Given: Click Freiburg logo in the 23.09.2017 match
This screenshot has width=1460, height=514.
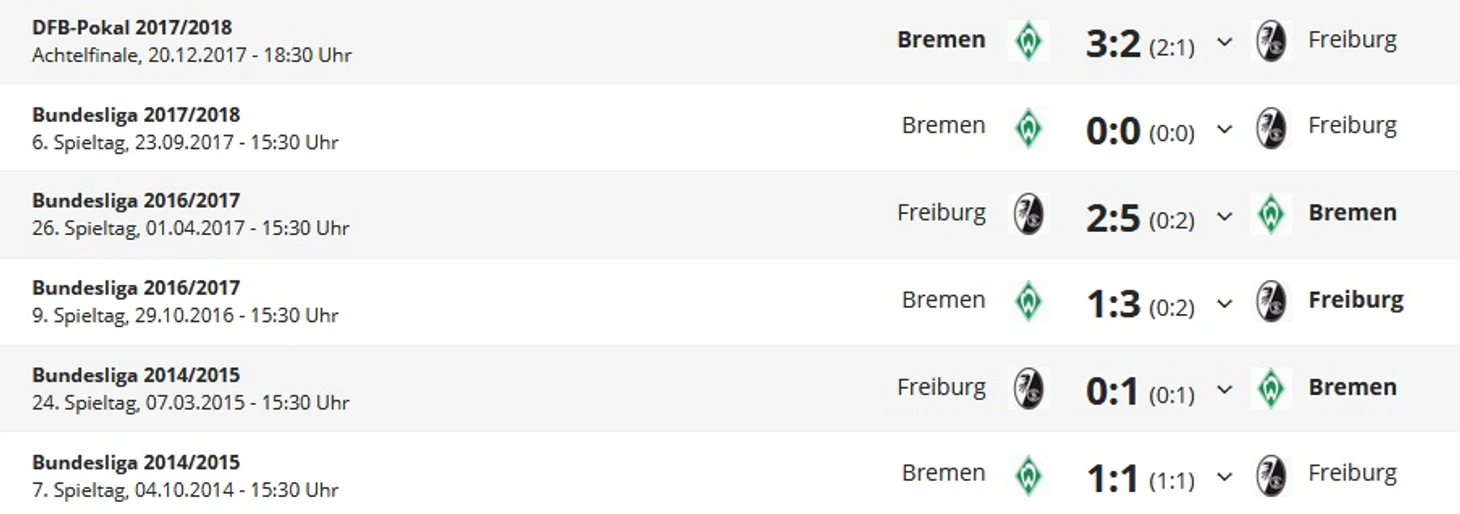Looking at the screenshot, I should [x=1271, y=128].
